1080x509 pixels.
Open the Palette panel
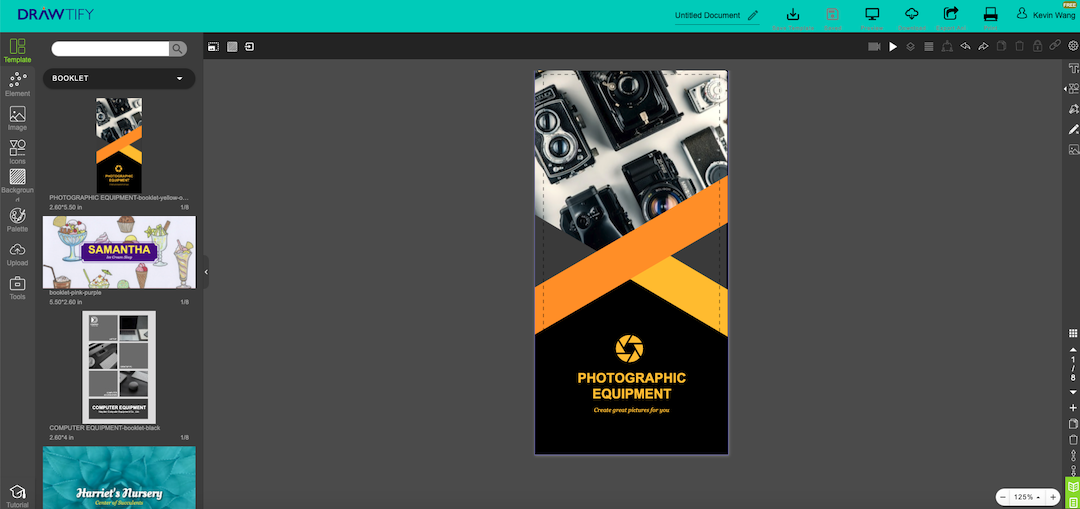tap(17, 220)
